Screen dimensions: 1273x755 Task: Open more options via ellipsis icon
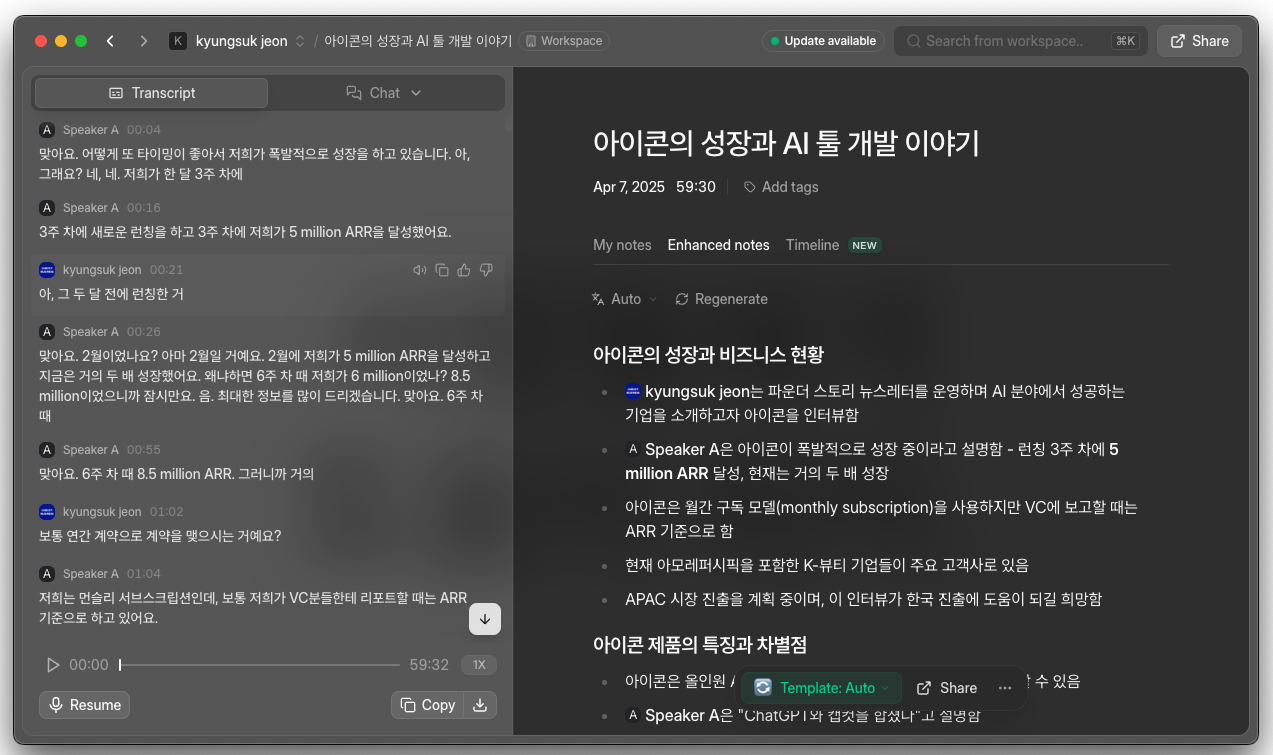click(1004, 688)
